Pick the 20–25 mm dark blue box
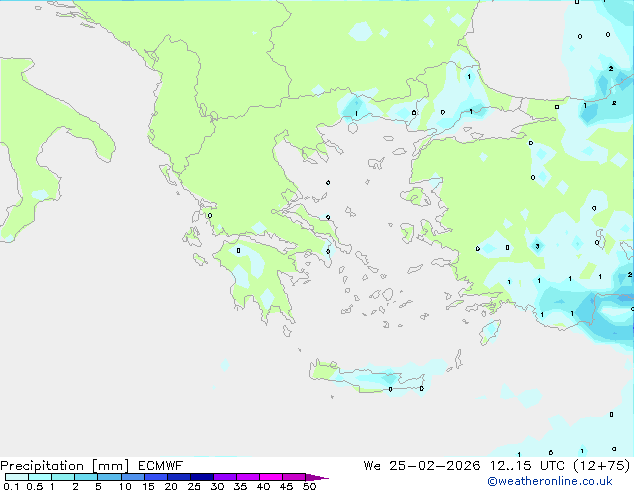 (179, 477)
